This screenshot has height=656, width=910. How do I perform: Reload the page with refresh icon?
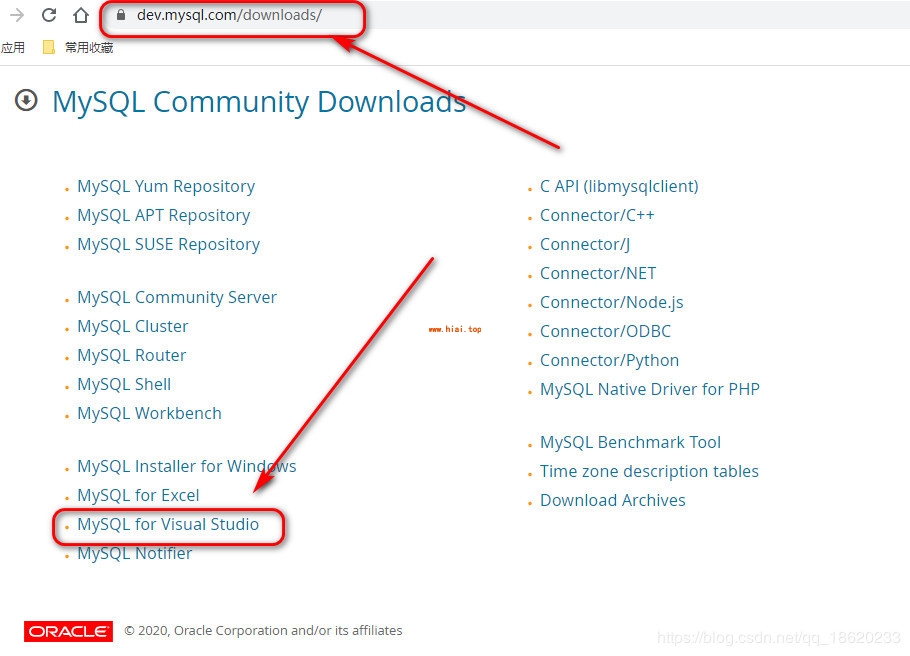point(49,15)
